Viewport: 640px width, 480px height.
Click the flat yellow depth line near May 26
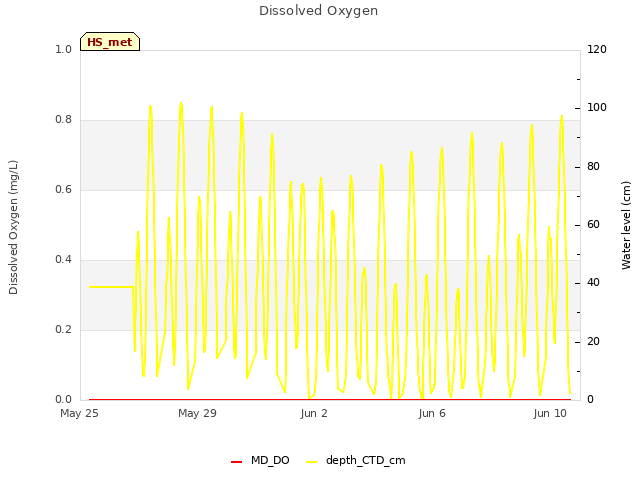click(111, 287)
